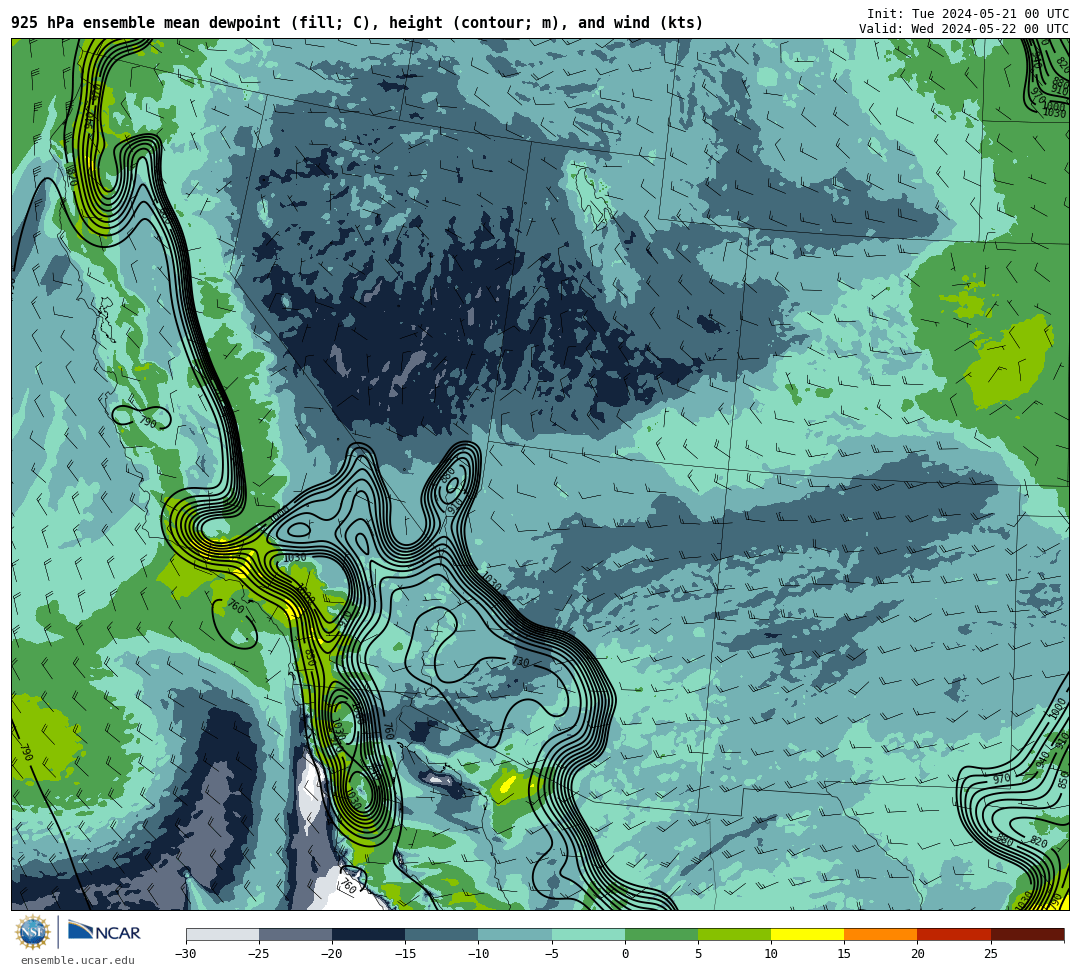Click the colorbar tick label '10'

point(771,954)
